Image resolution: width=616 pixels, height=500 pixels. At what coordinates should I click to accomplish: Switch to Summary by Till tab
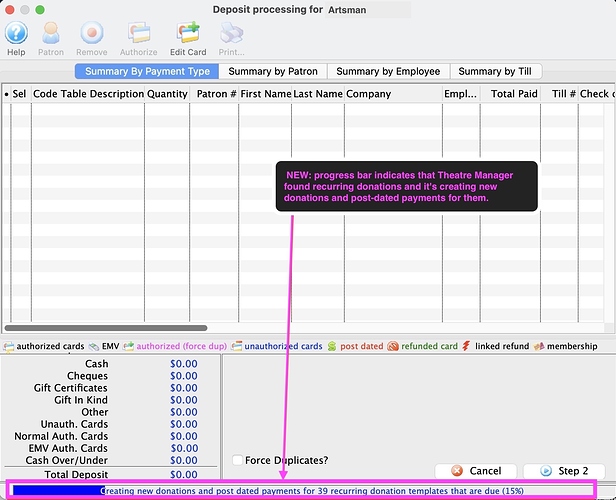(x=495, y=71)
